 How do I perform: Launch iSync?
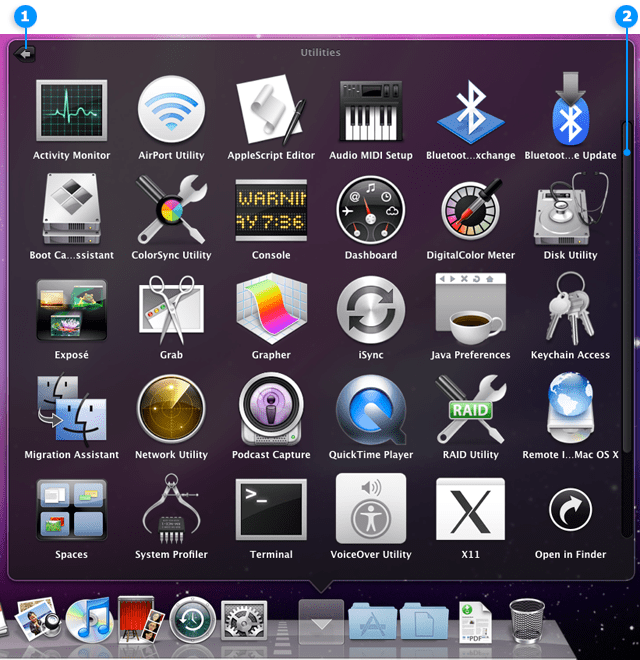click(x=371, y=310)
